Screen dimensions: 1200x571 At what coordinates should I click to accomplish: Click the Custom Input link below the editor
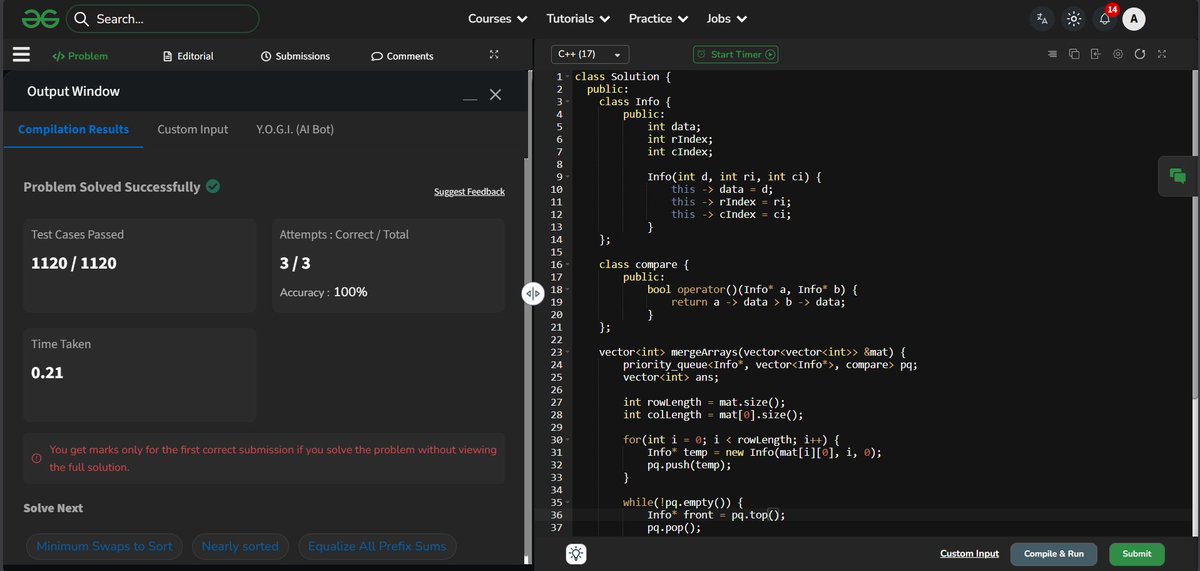click(969, 553)
